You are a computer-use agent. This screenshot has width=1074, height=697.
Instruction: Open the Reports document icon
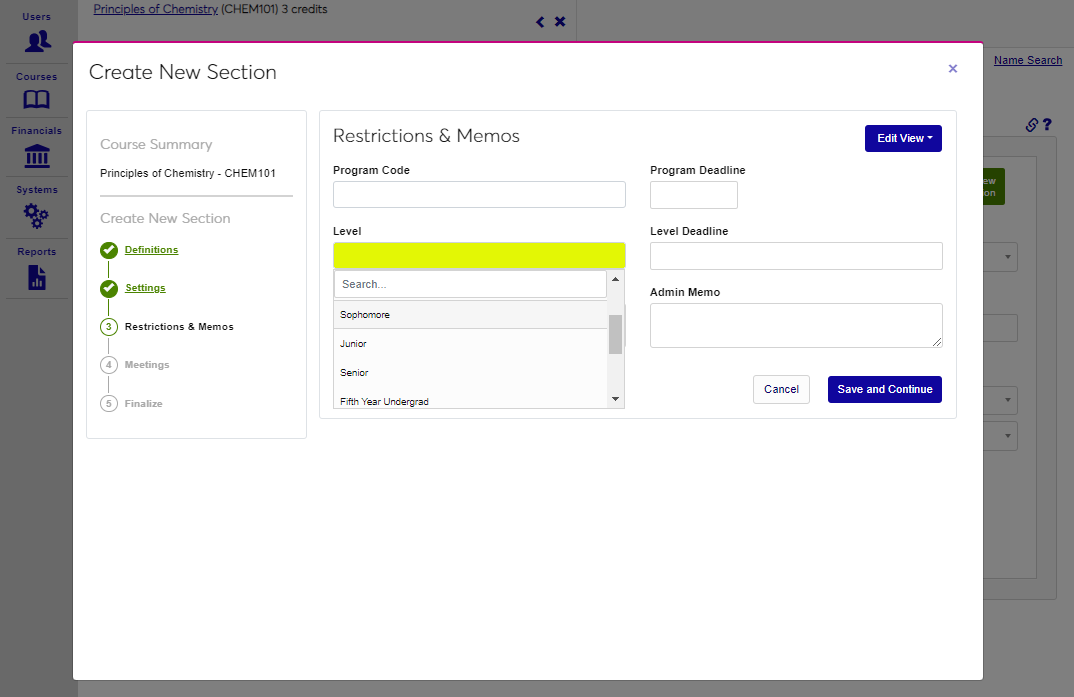[37, 277]
